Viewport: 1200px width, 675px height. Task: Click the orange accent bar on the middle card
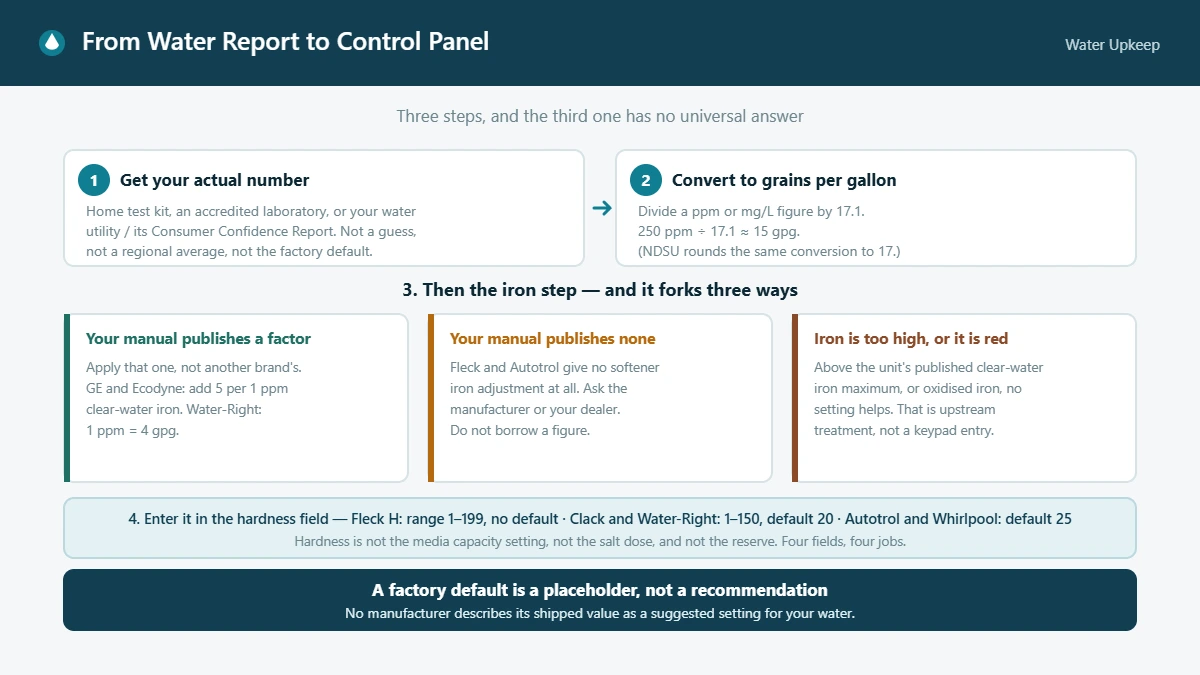431,398
